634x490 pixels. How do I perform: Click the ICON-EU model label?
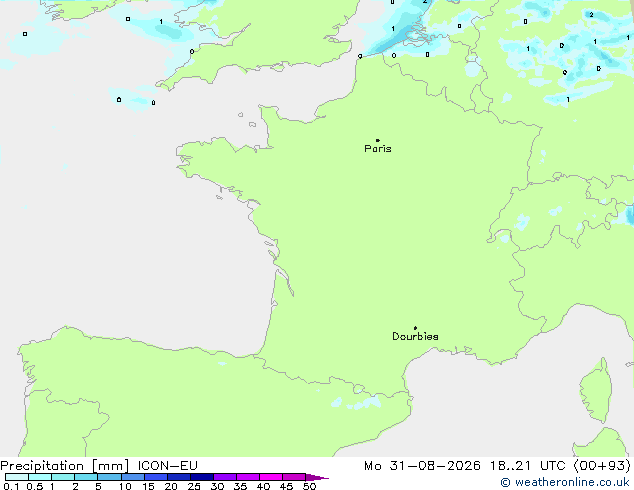click(x=167, y=466)
